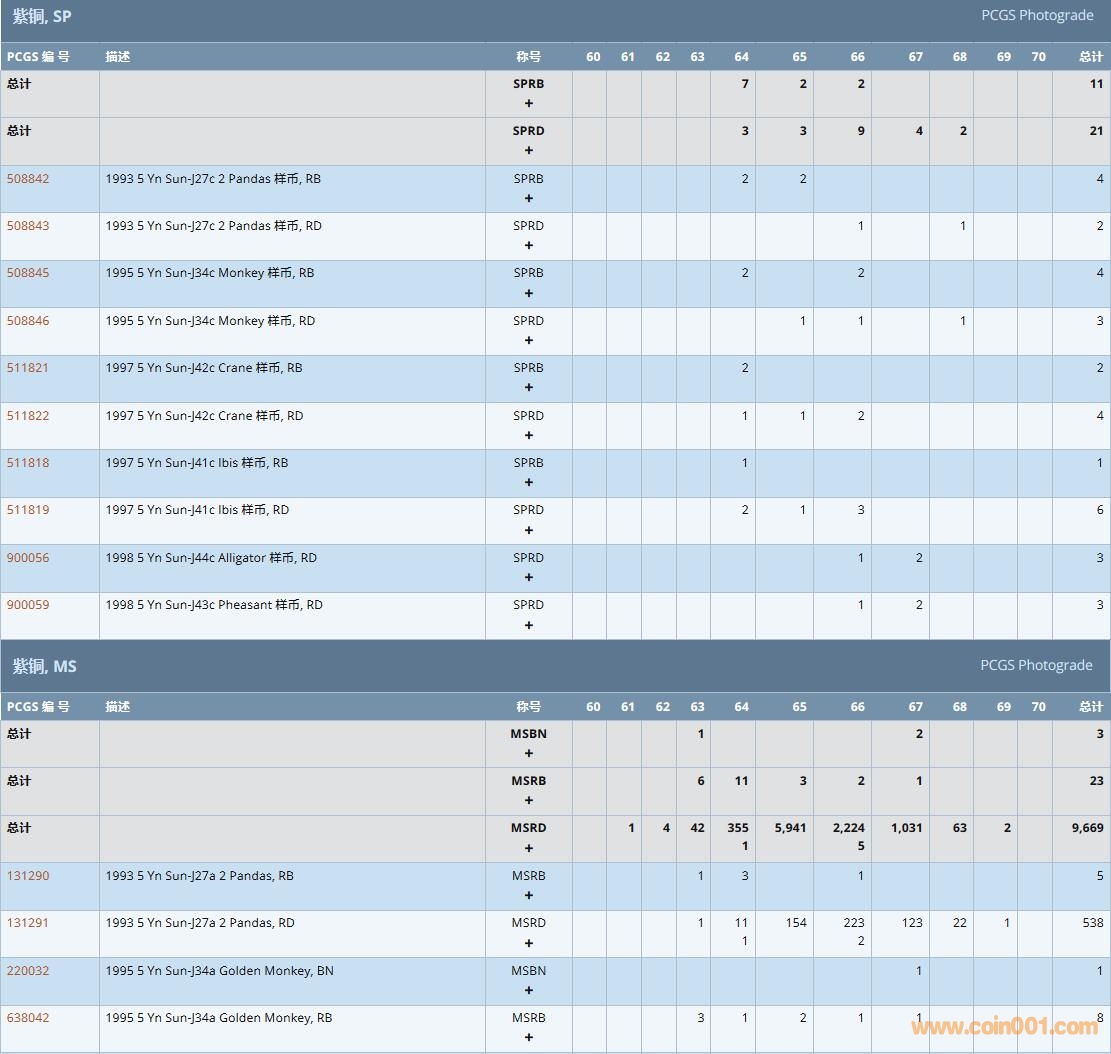Expand plus under SPRD total row
1111x1054 pixels.
(529, 150)
